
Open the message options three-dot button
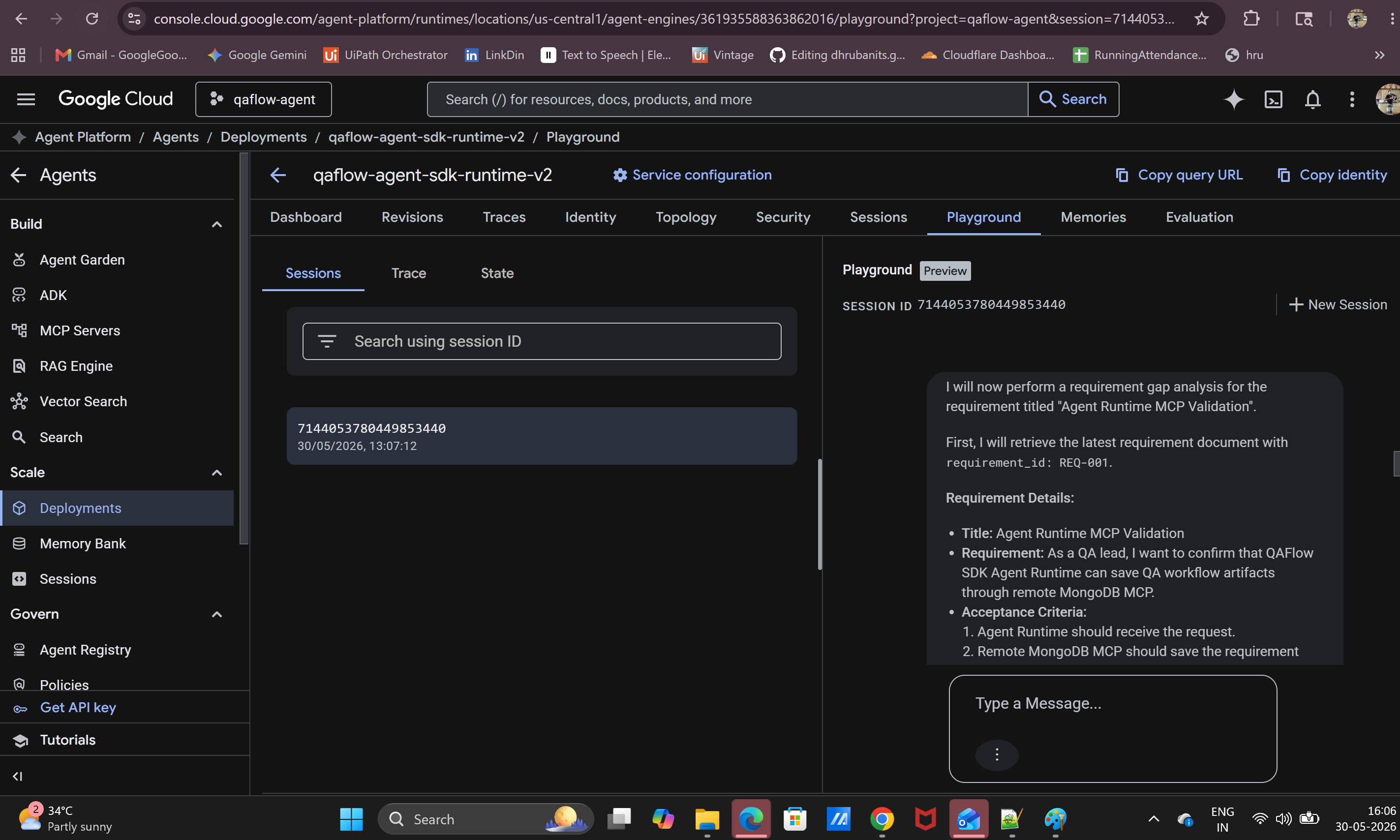997,754
